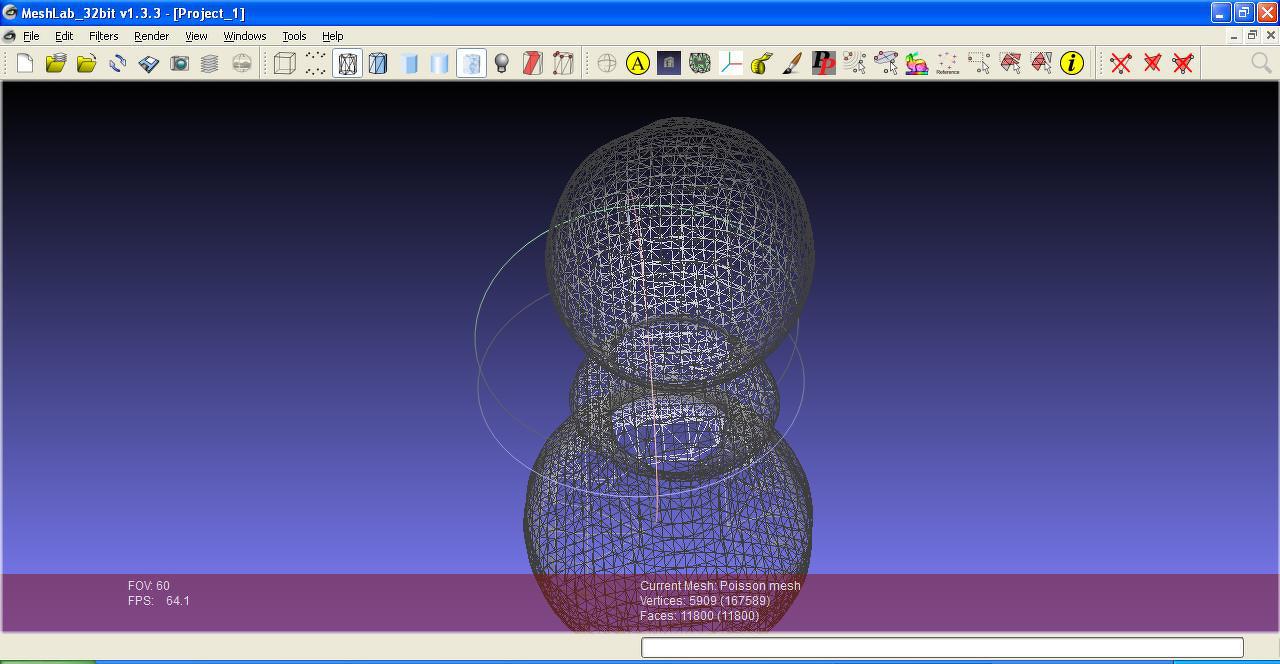Image resolution: width=1280 pixels, height=664 pixels.
Task: Click the grey trackball globe icon
Action: pos(607,63)
